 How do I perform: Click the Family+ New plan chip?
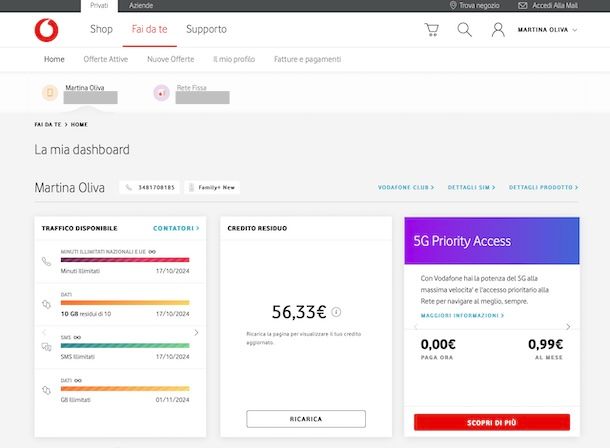pyautogui.click(x=212, y=187)
